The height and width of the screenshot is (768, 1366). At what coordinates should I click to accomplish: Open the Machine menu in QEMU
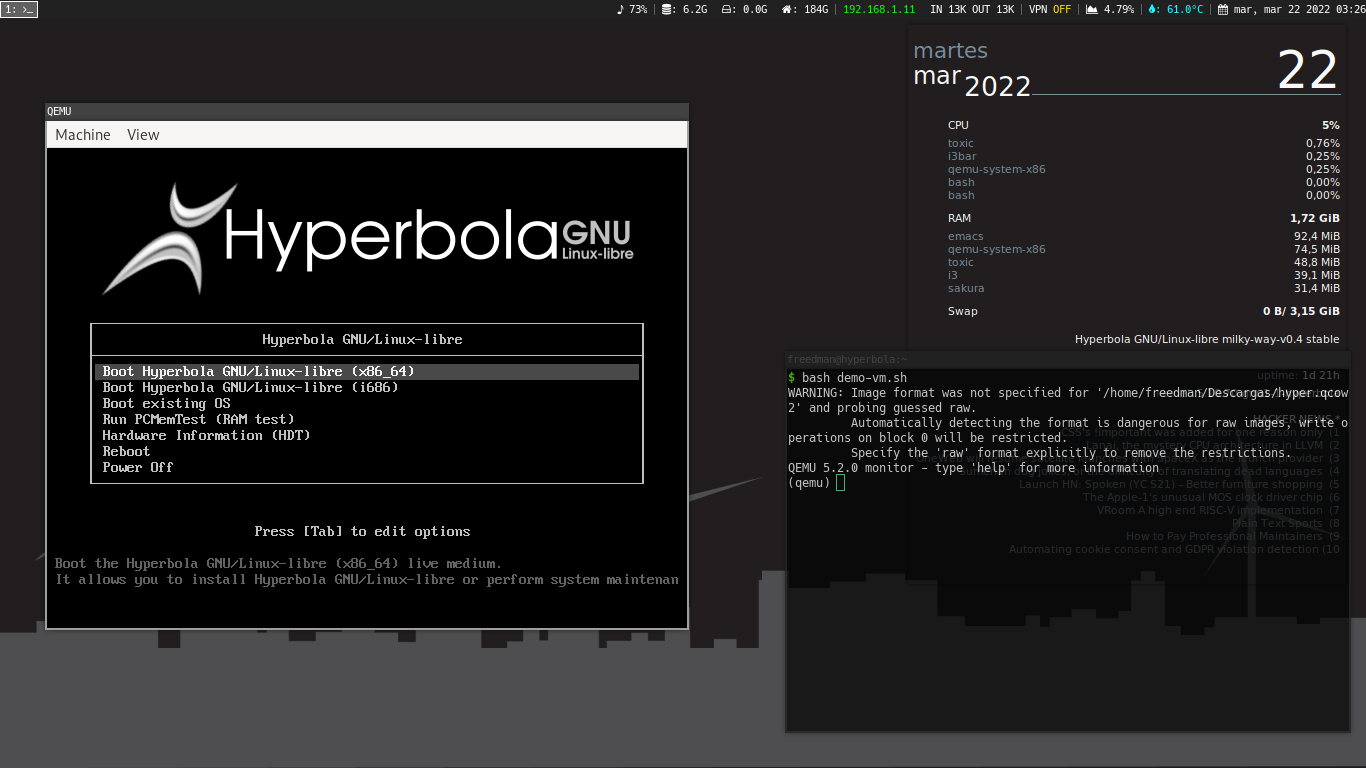pos(83,135)
